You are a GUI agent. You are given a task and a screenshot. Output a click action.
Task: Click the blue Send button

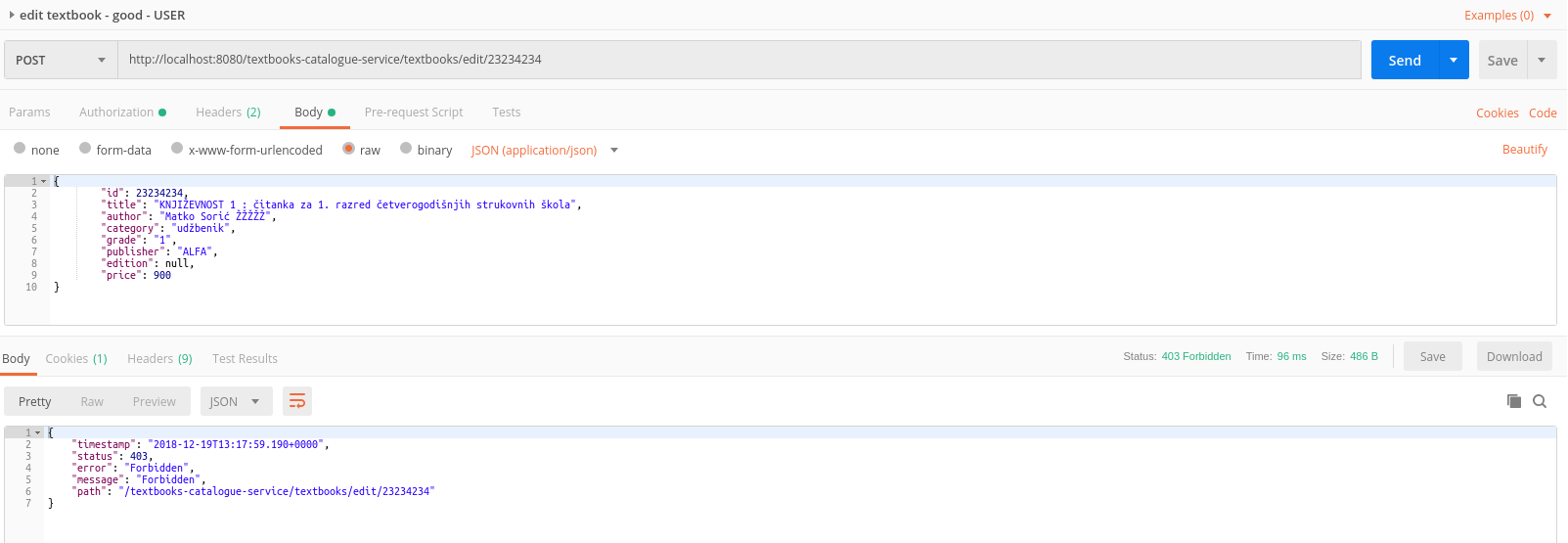(1405, 60)
